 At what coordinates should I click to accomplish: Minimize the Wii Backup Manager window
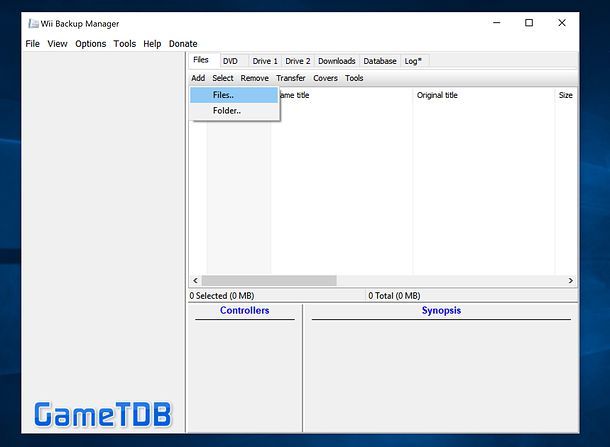[x=496, y=23]
